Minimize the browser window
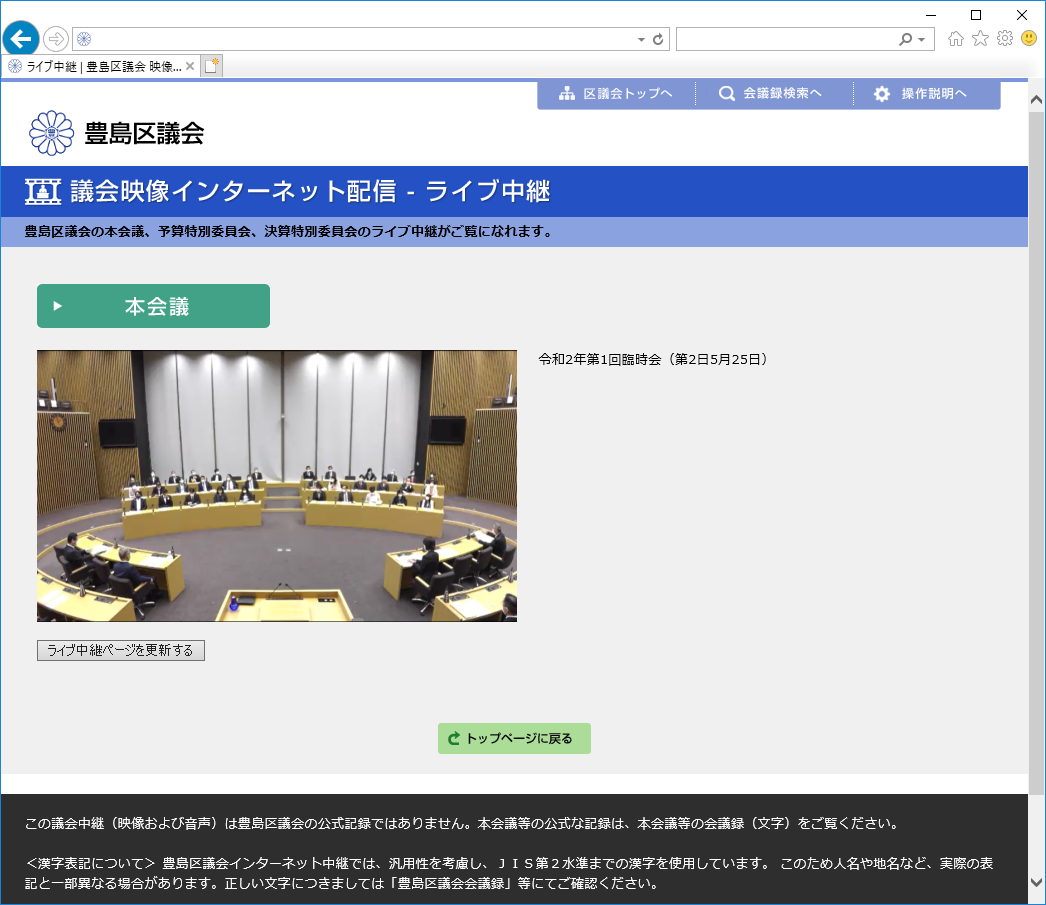 click(x=931, y=15)
